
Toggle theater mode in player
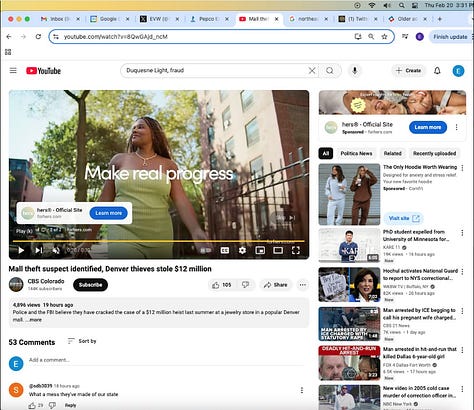pos(278,250)
